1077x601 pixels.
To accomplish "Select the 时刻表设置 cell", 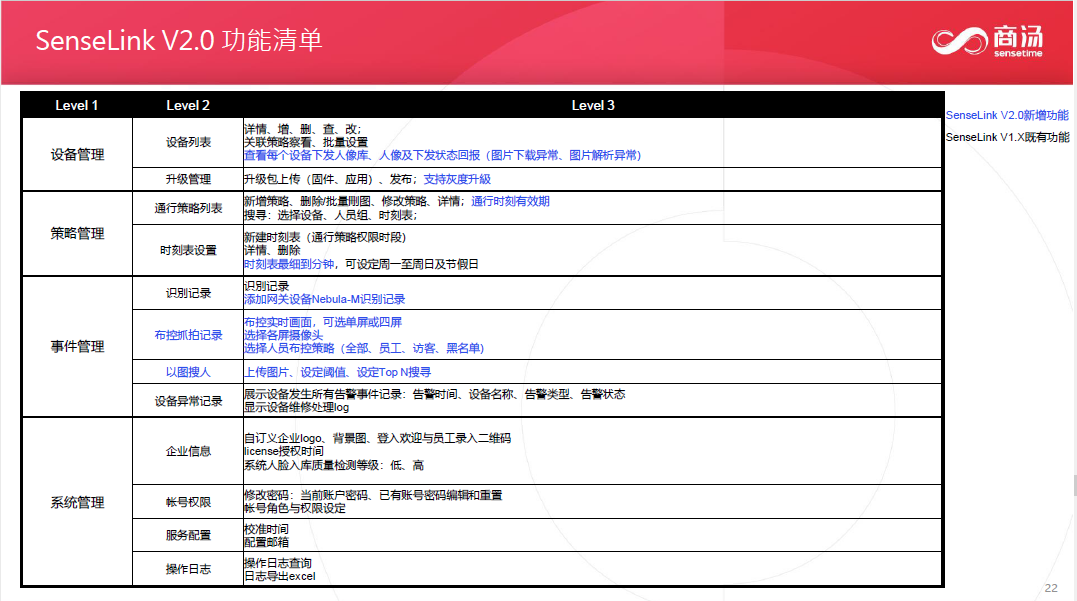I will click(188, 250).
